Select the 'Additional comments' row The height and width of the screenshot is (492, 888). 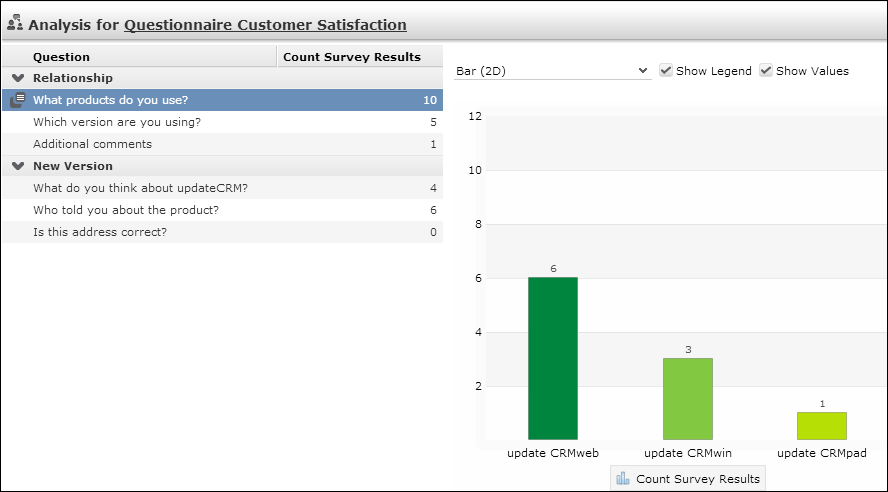[223, 144]
